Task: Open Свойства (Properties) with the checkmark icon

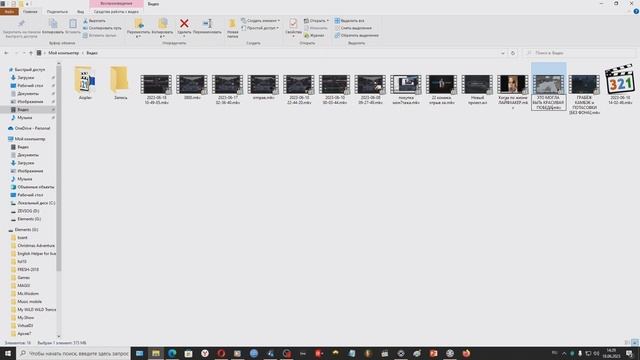Action: point(293,23)
